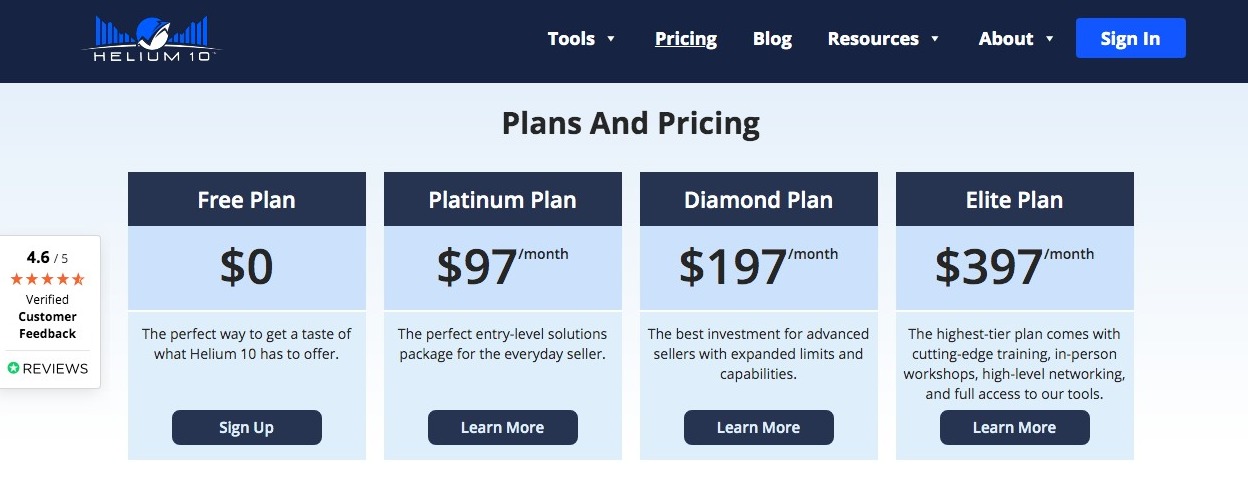This screenshot has height=498, width=1248.
Task: Click Learn More for Diamond Plan
Action: coord(759,427)
